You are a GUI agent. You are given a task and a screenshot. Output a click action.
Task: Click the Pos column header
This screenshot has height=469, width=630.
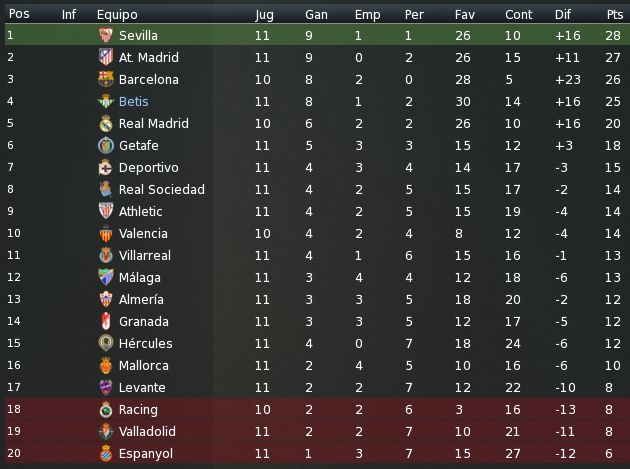click(19, 14)
